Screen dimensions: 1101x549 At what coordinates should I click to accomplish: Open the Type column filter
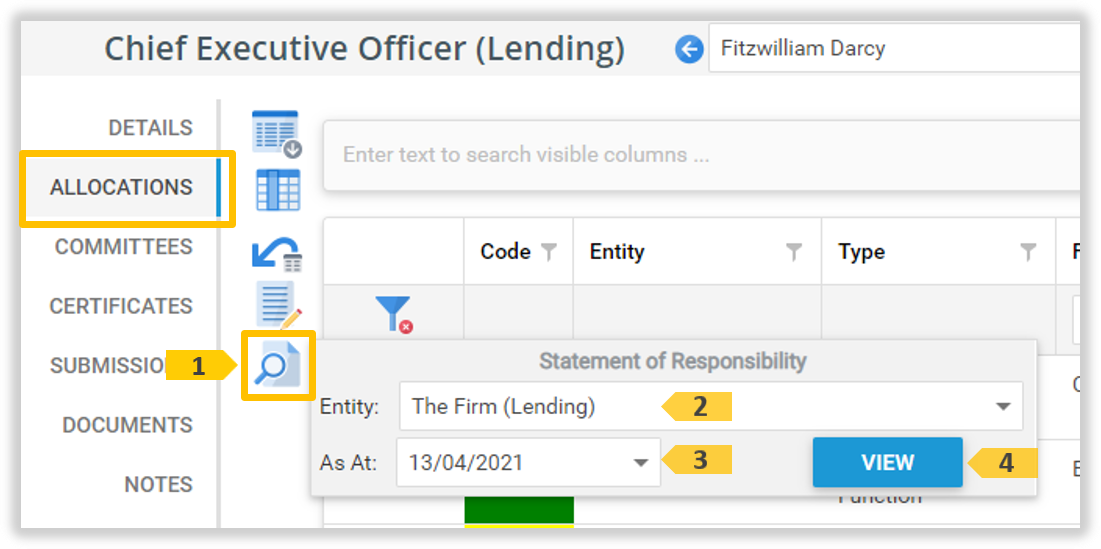tap(1028, 252)
